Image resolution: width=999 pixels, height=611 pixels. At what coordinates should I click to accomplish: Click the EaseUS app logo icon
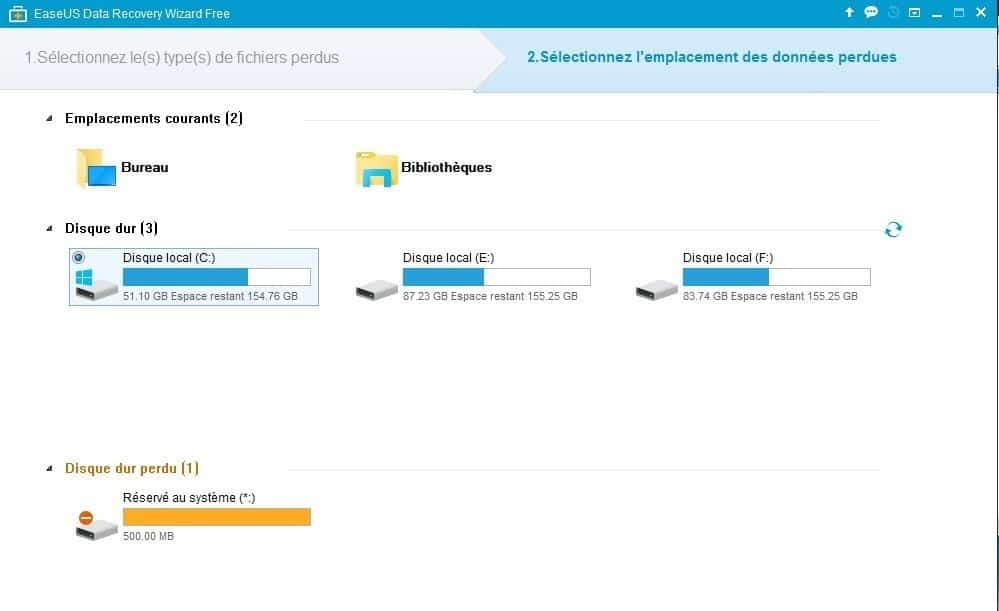pyautogui.click(x=17, y=13)
